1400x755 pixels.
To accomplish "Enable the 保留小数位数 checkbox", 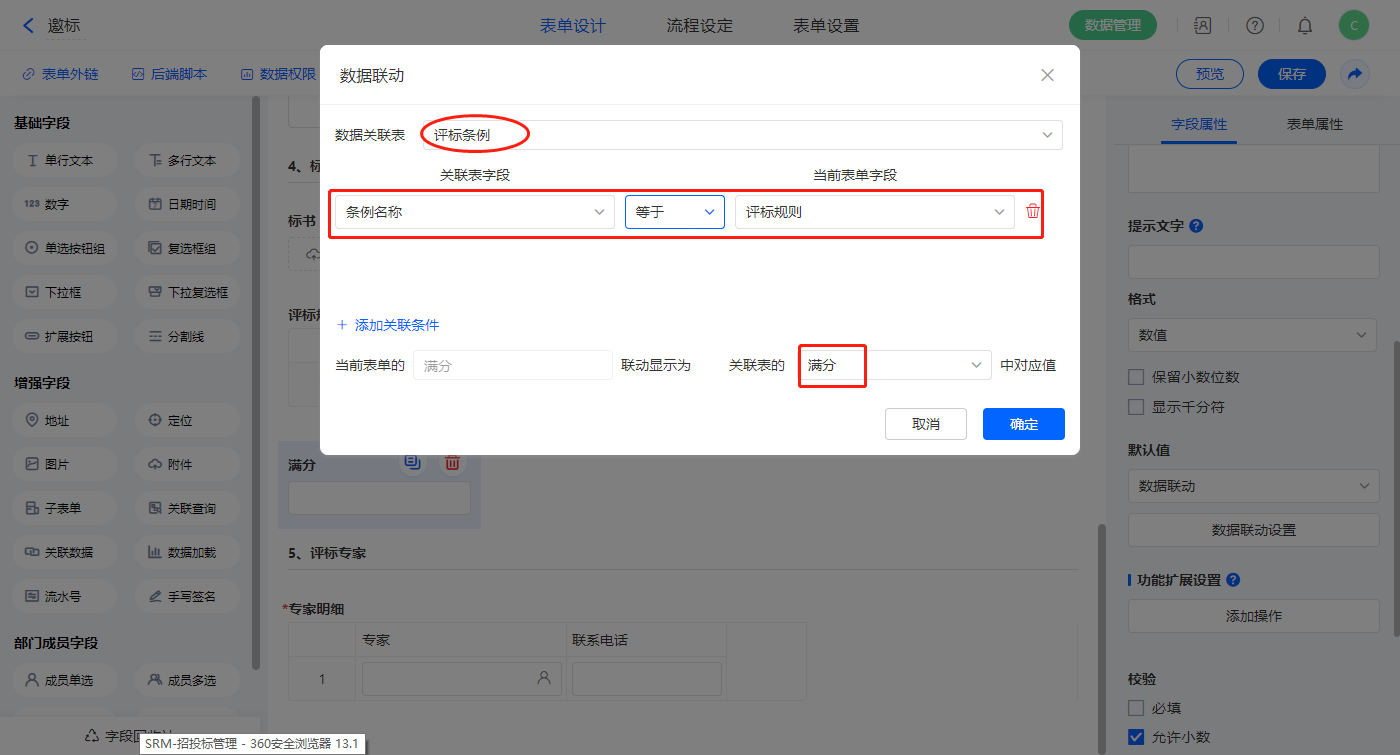I will (1136, 377).
